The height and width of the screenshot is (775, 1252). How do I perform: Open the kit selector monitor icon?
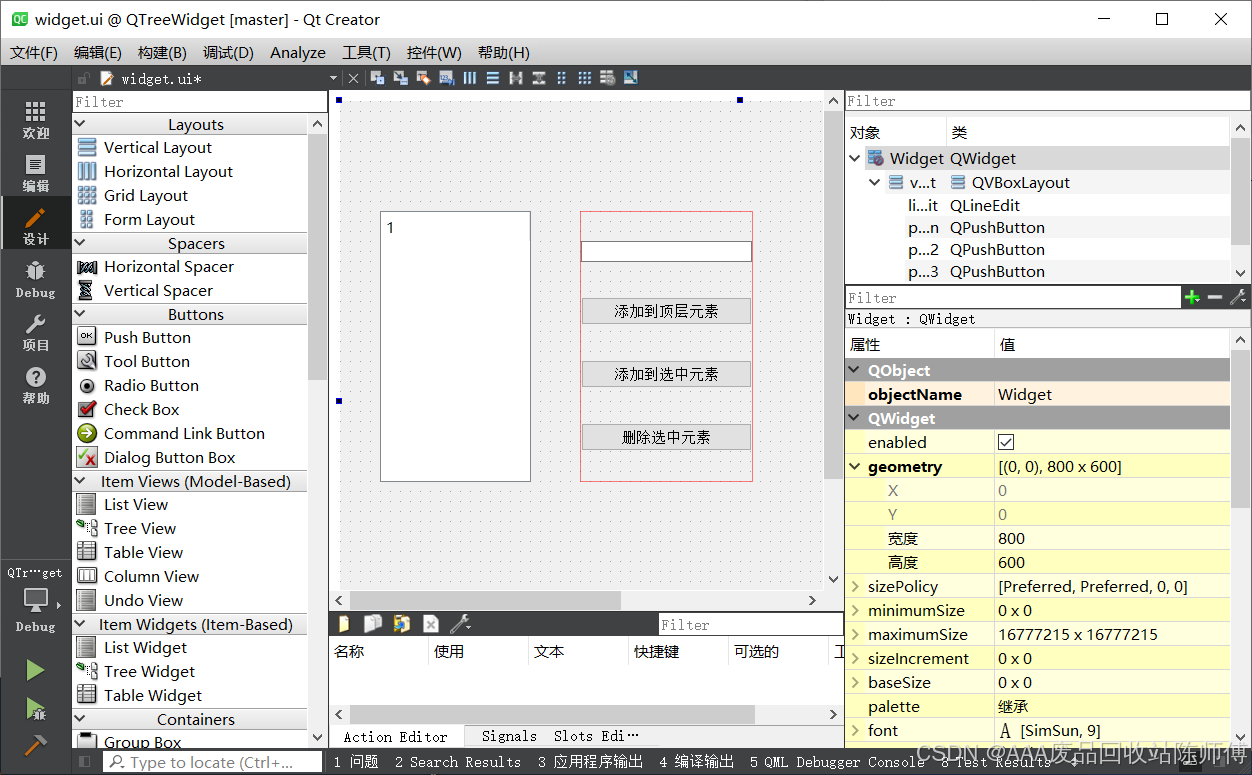(x=36, y=600)
